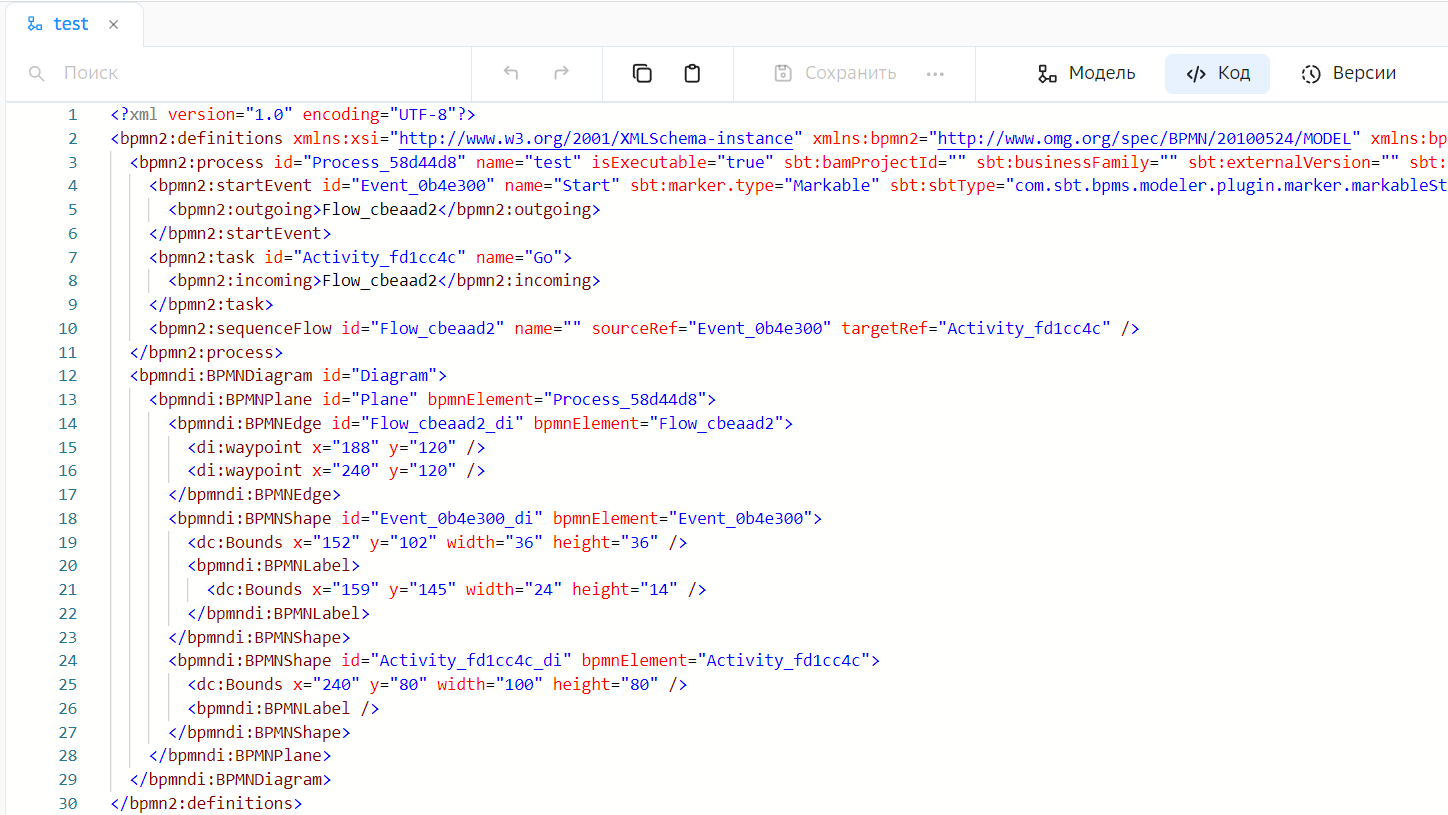
Task: Open the Версии history panel
Action: coord(1348,73)
